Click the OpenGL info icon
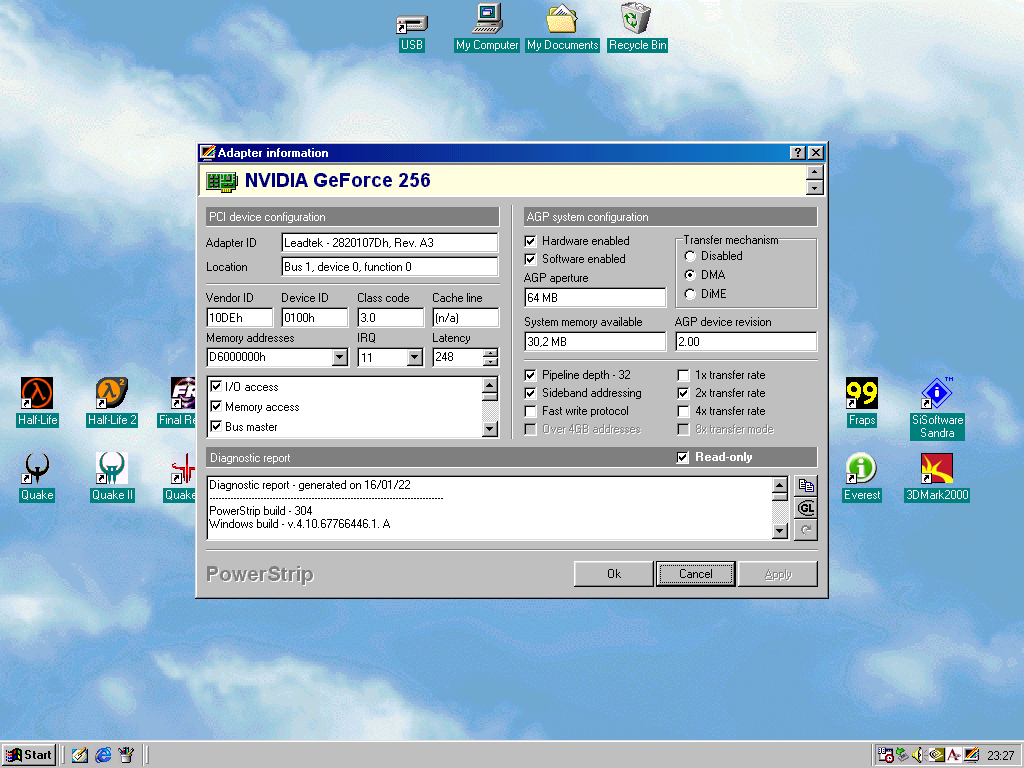This screenshot has height=768, width=1024. [806, 508]
